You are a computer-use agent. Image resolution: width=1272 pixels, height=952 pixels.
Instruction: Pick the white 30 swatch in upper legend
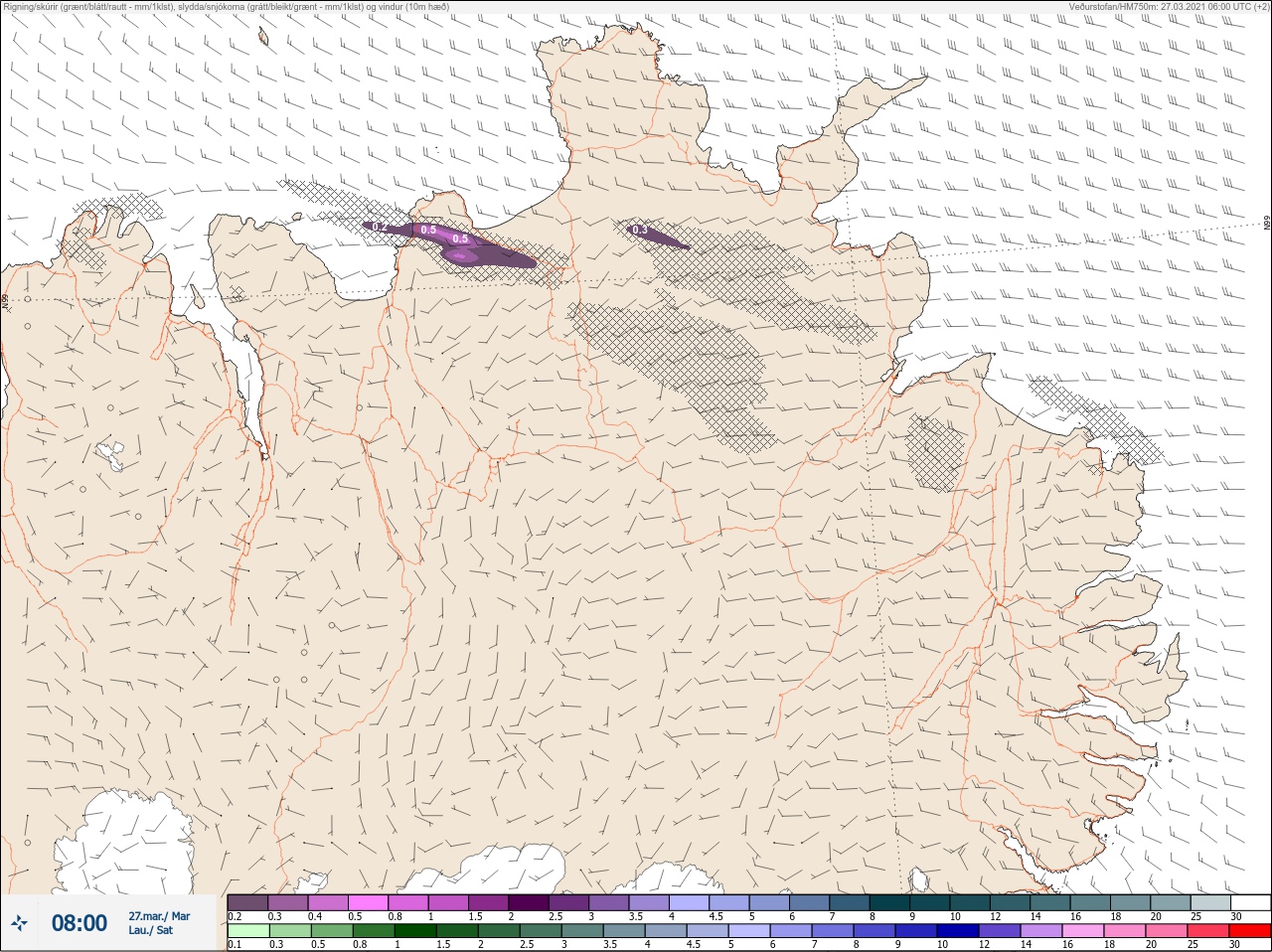(x=1250, y=902)
